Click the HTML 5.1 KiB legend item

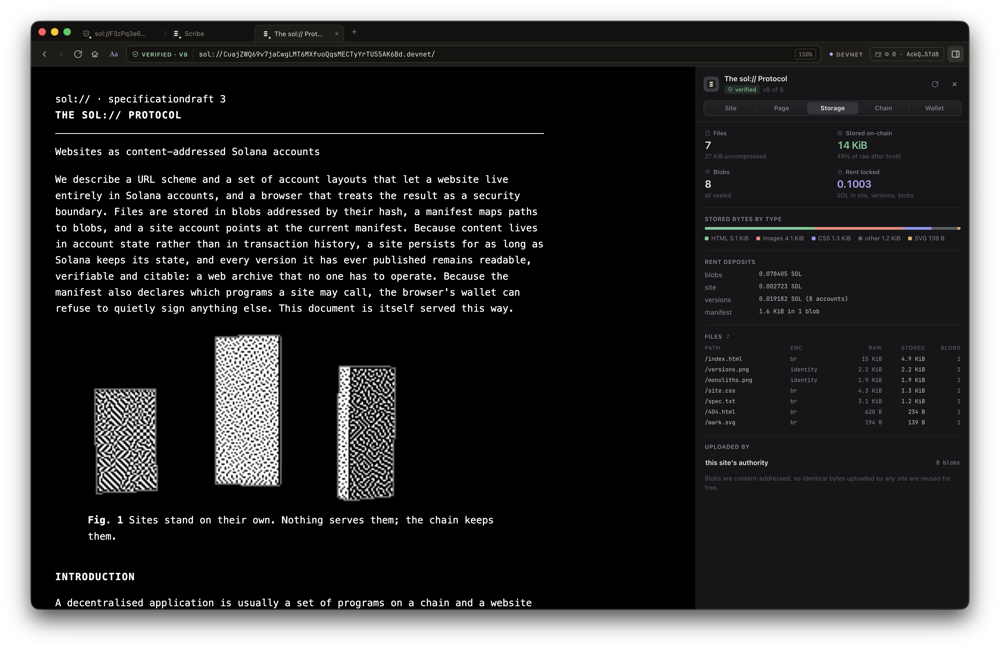coord(726,239)
